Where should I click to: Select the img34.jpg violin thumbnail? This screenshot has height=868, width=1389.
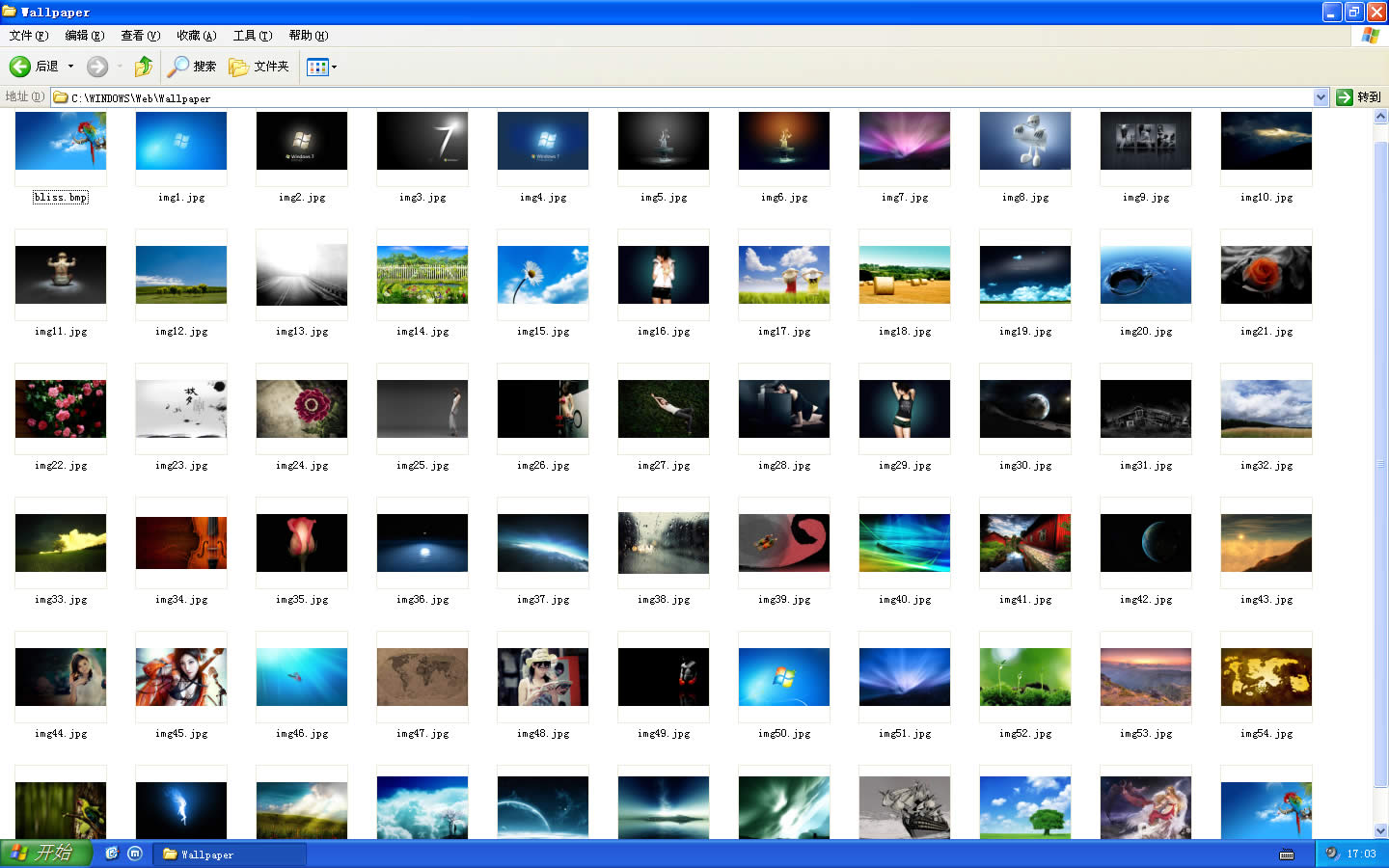click(181, 543)
